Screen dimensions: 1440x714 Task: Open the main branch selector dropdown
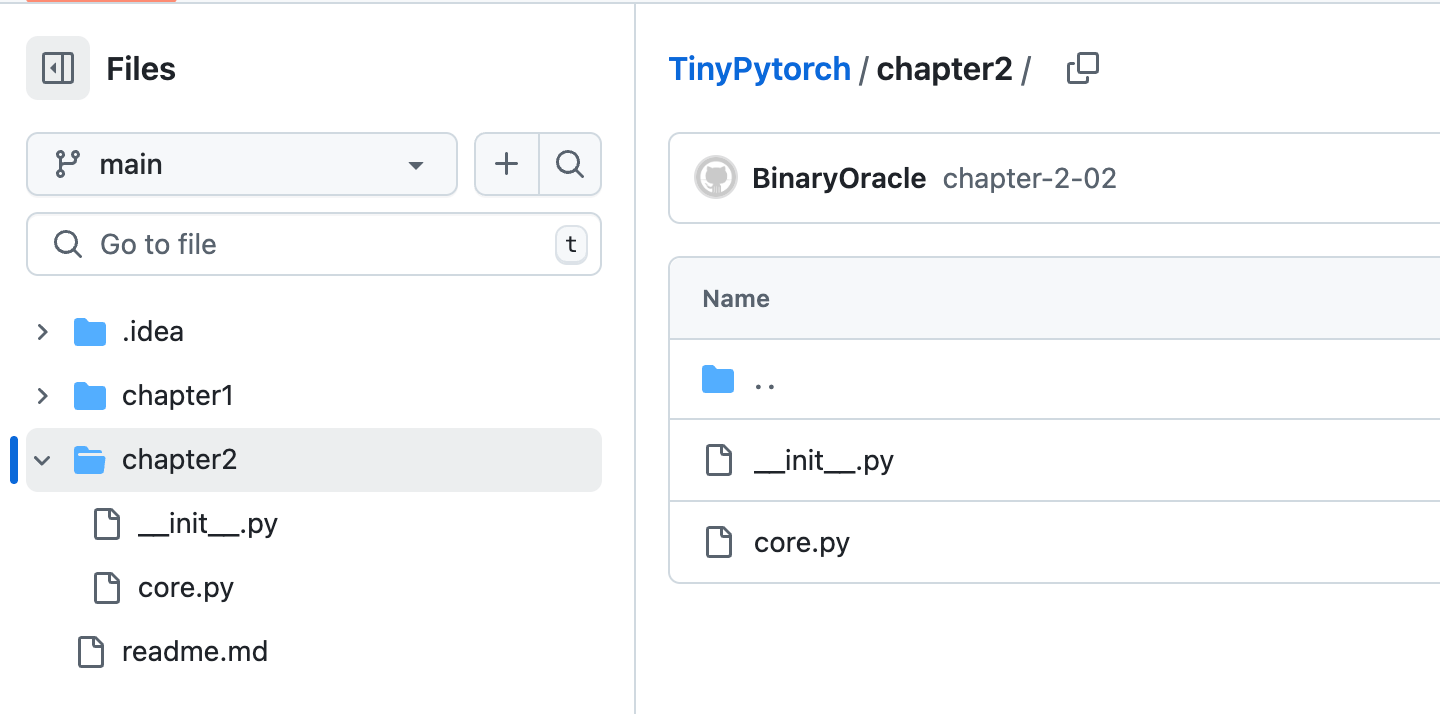pos(241,164)
